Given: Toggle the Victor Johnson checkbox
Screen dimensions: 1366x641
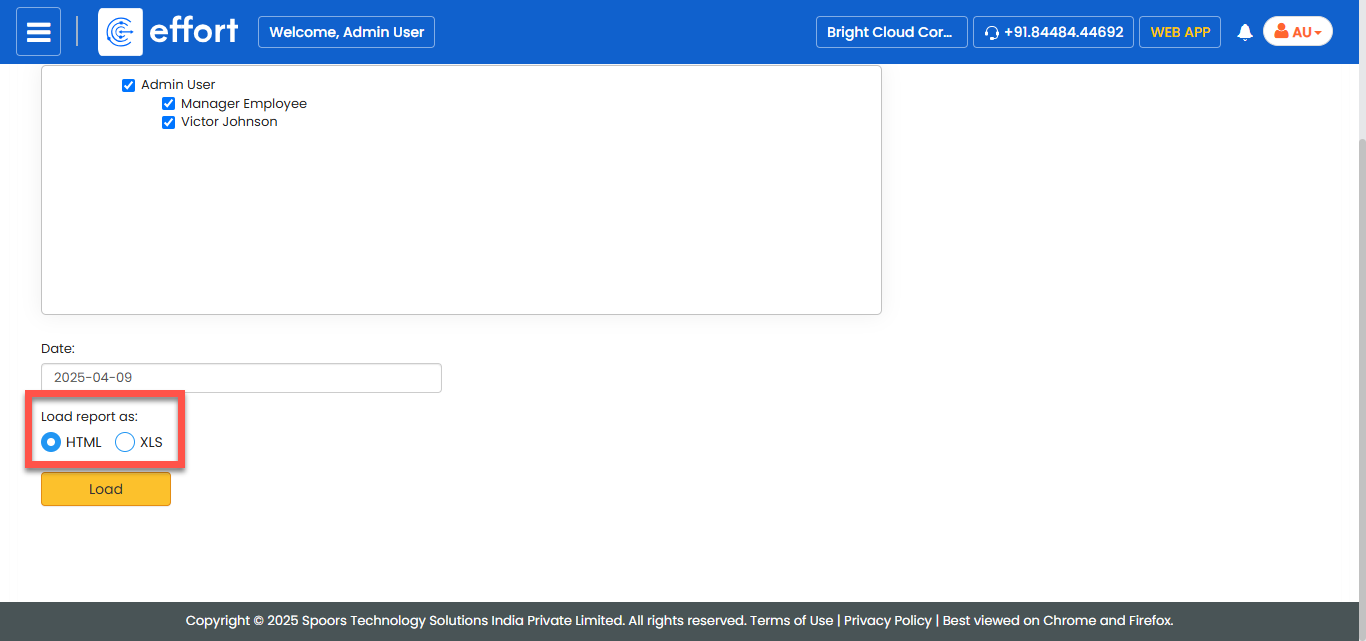Looking at the screenshot, I should click(168, 122).
